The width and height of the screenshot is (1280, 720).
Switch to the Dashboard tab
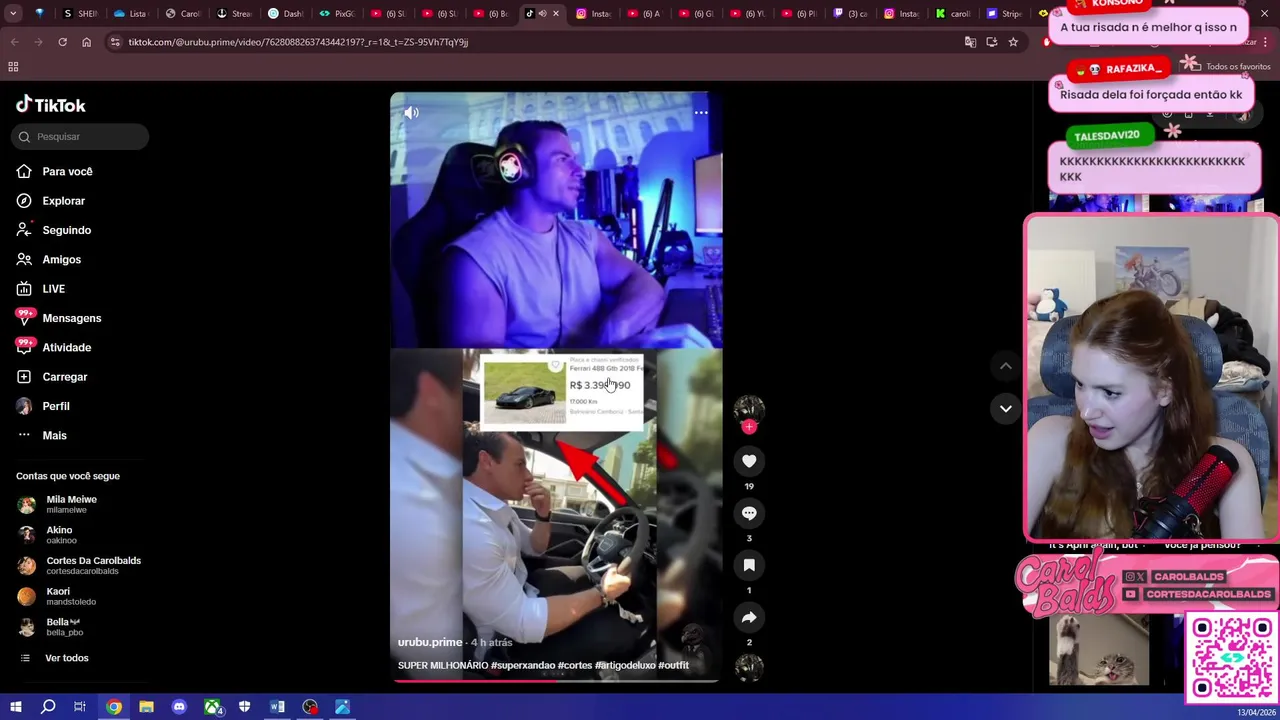pyautogui.click(x=286, y=14)
